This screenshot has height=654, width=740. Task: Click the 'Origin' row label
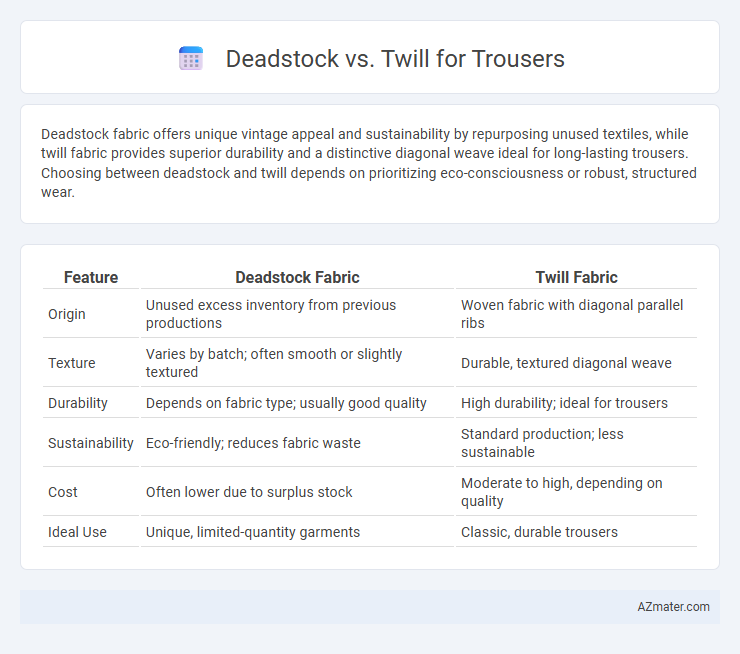tap(67, 314)
